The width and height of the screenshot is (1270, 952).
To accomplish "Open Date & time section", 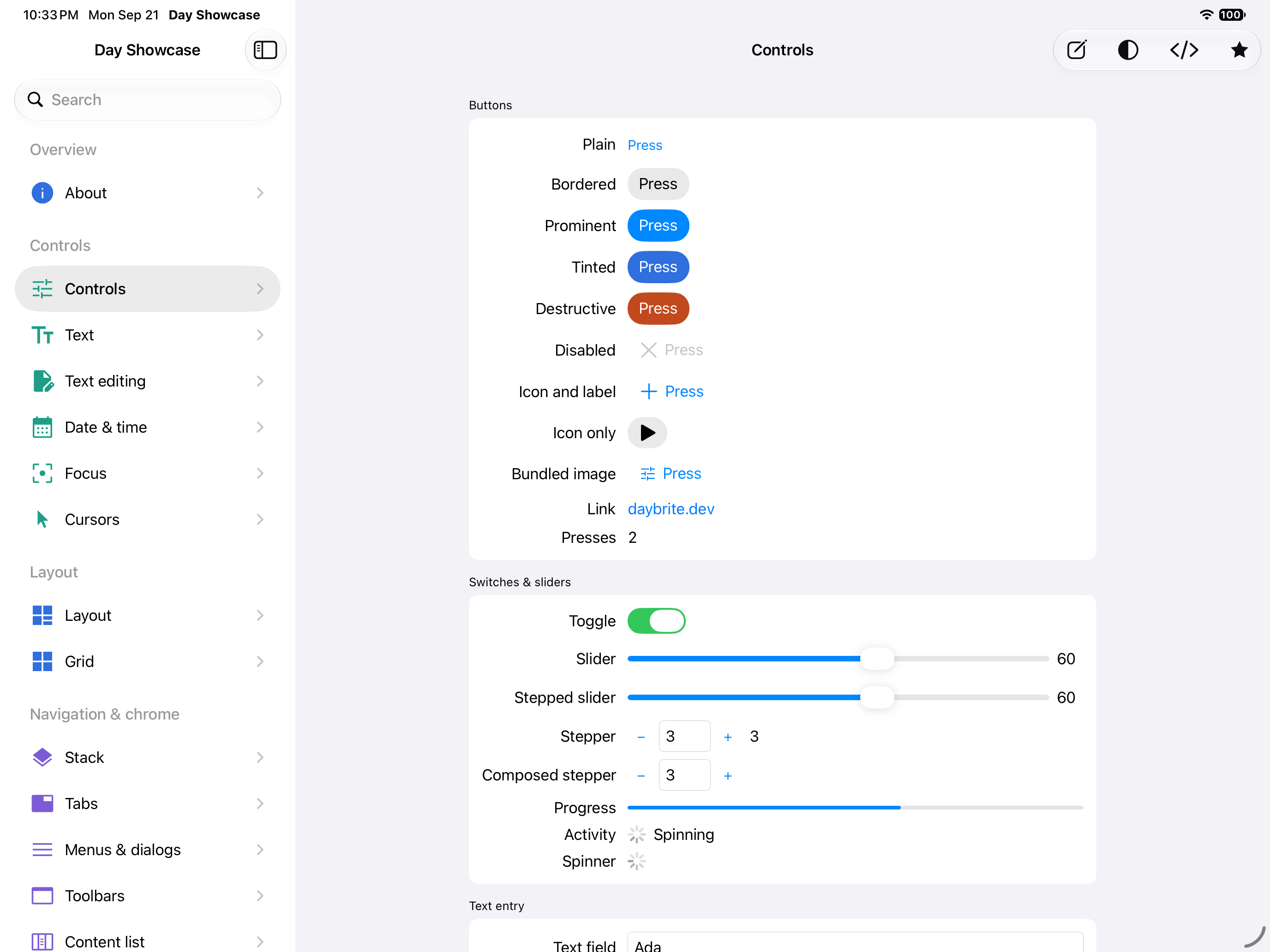I will [148, 427].
